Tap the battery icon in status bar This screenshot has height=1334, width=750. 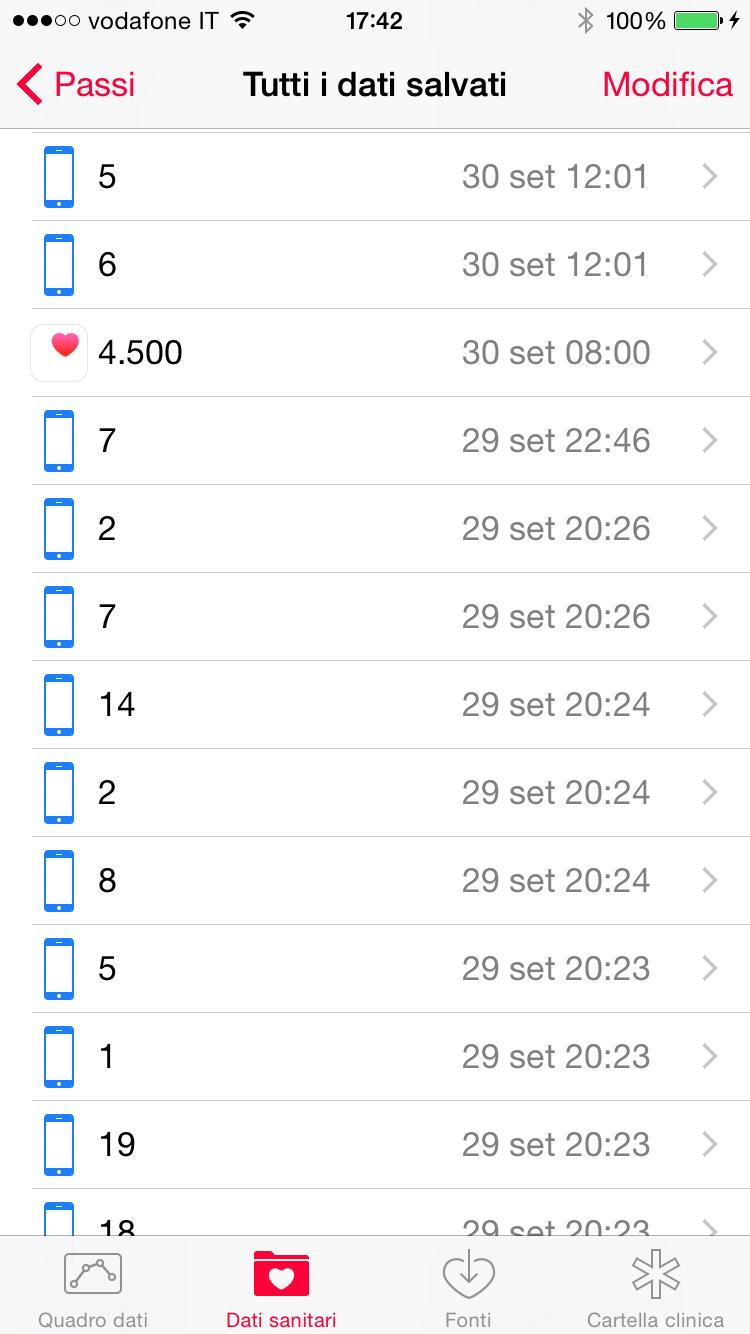(697, 21)
